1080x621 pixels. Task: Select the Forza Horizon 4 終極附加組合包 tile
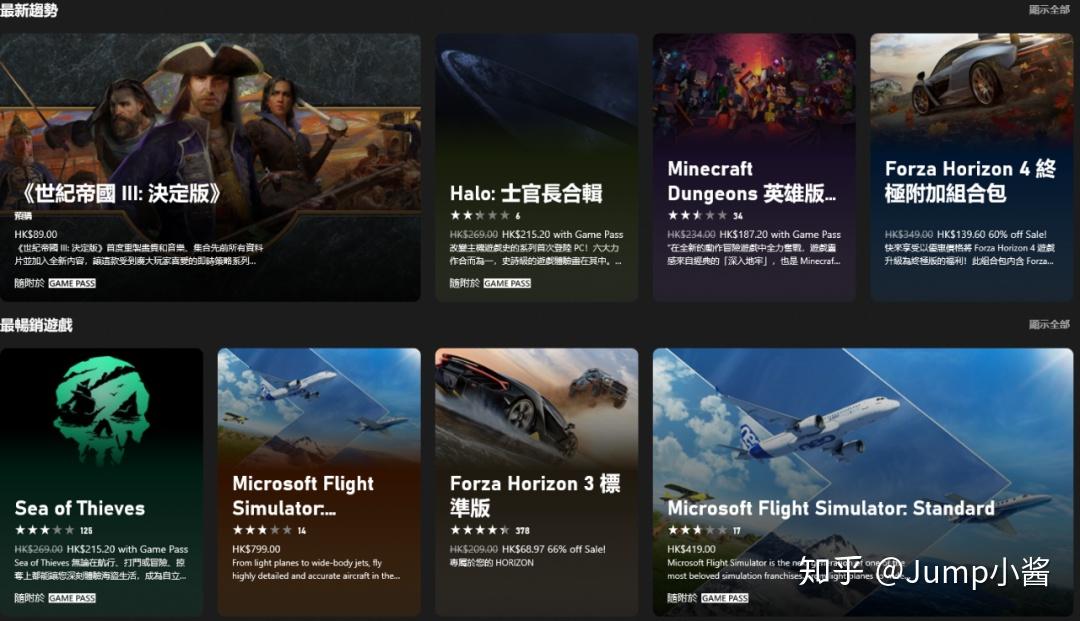pyautogui.click(x=971, y=167)
